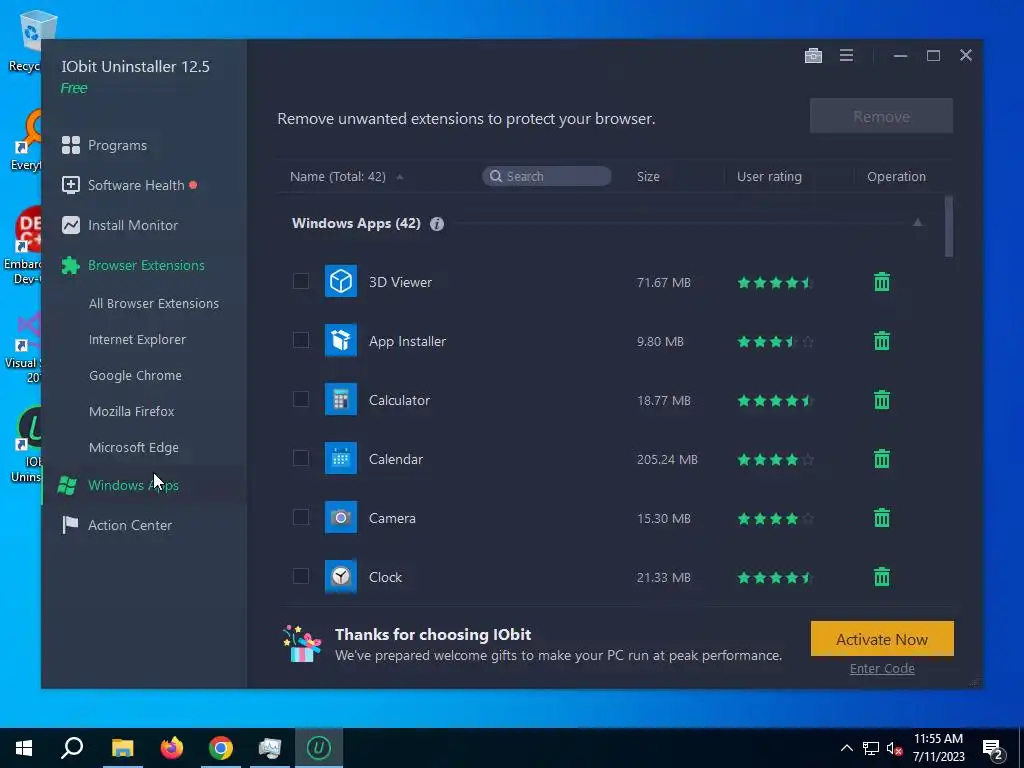Click the Activate Now button
This screenshot has height=768, width=1024.
point(882,639)
